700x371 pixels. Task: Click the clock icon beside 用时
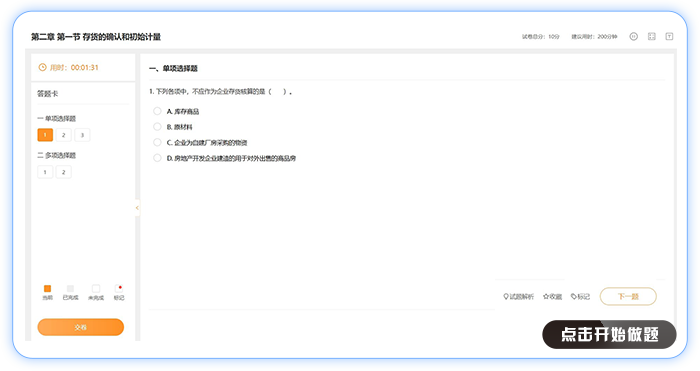coord(42,67)
